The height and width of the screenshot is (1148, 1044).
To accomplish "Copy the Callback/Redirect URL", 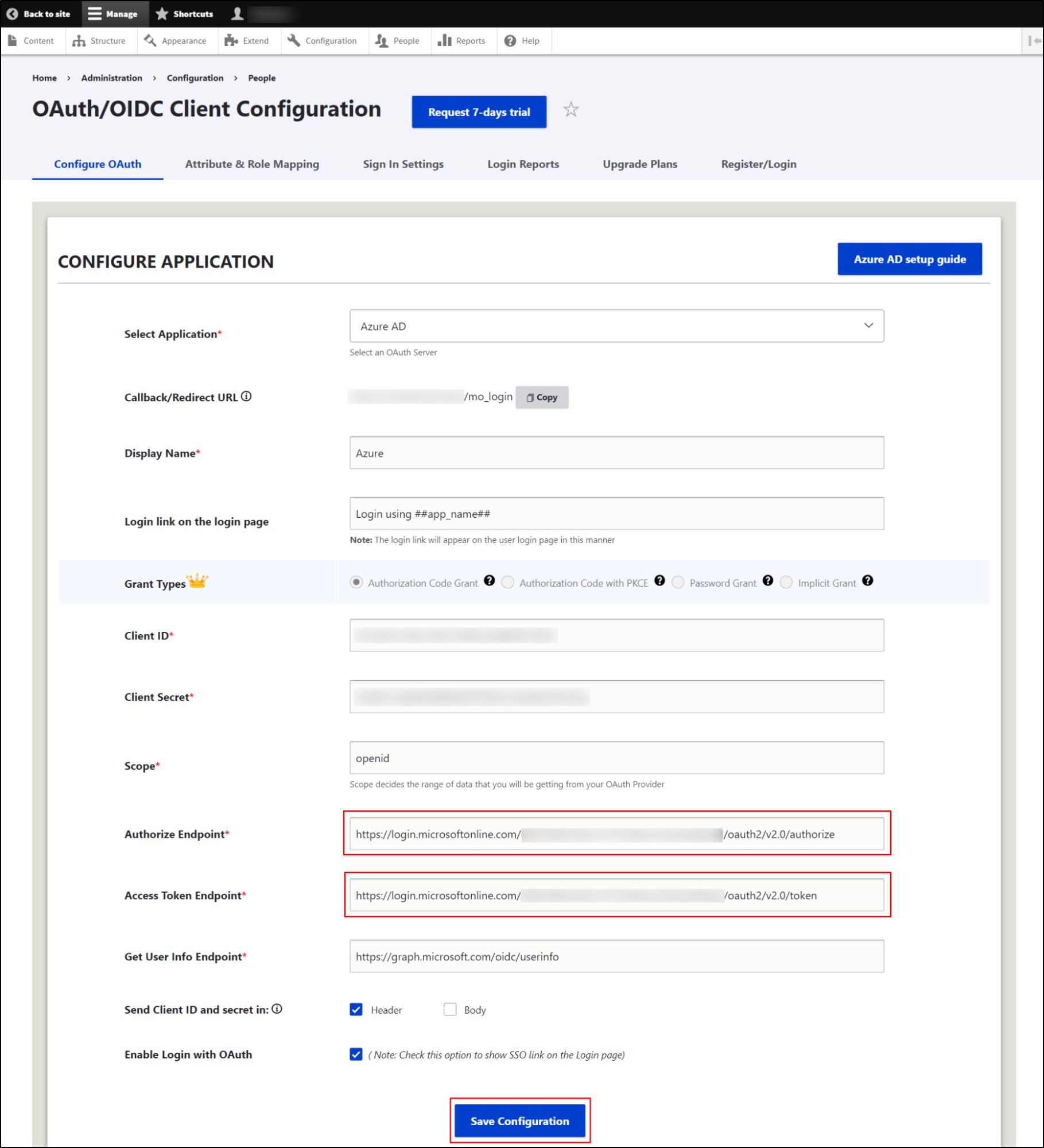I will [542, 397].
